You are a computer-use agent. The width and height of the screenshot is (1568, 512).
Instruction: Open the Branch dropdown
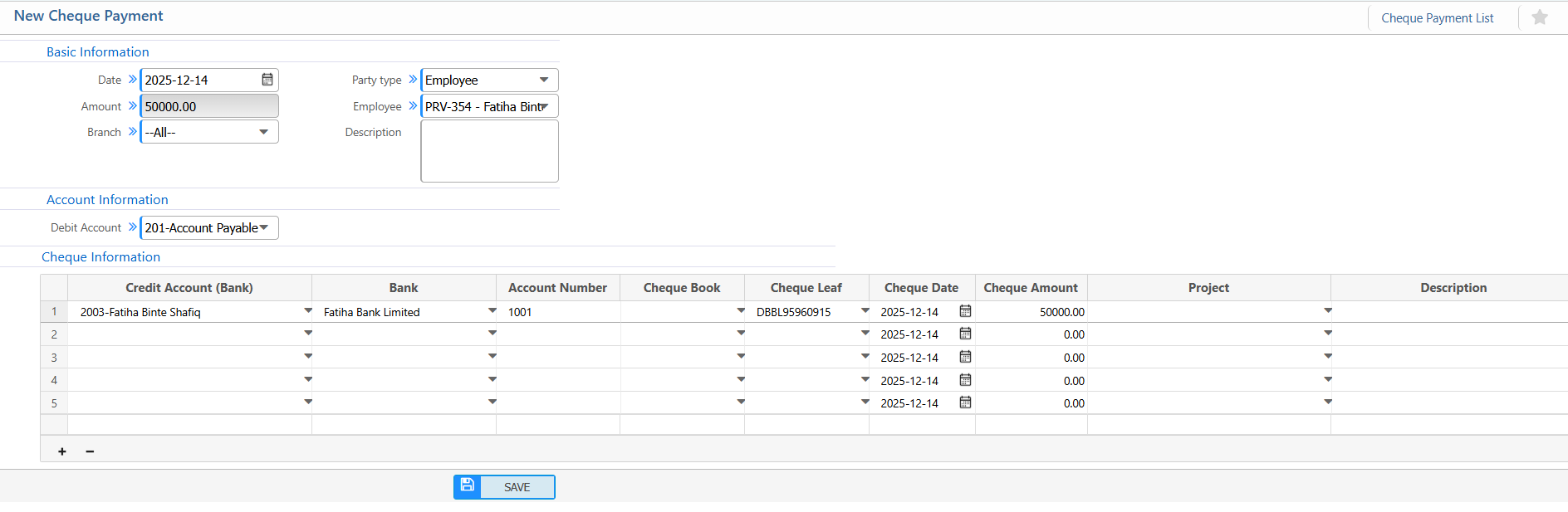(x=263, y=132)
